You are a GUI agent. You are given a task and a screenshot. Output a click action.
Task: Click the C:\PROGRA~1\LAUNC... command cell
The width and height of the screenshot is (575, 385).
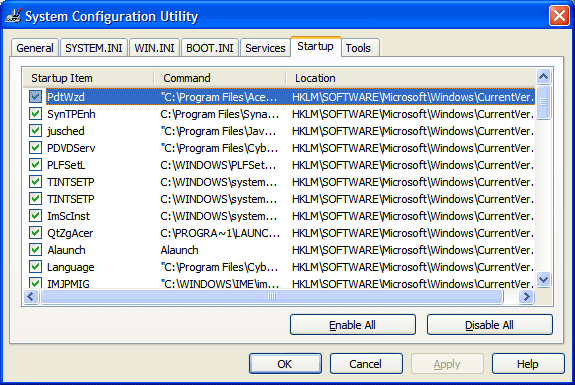(220, 233)
